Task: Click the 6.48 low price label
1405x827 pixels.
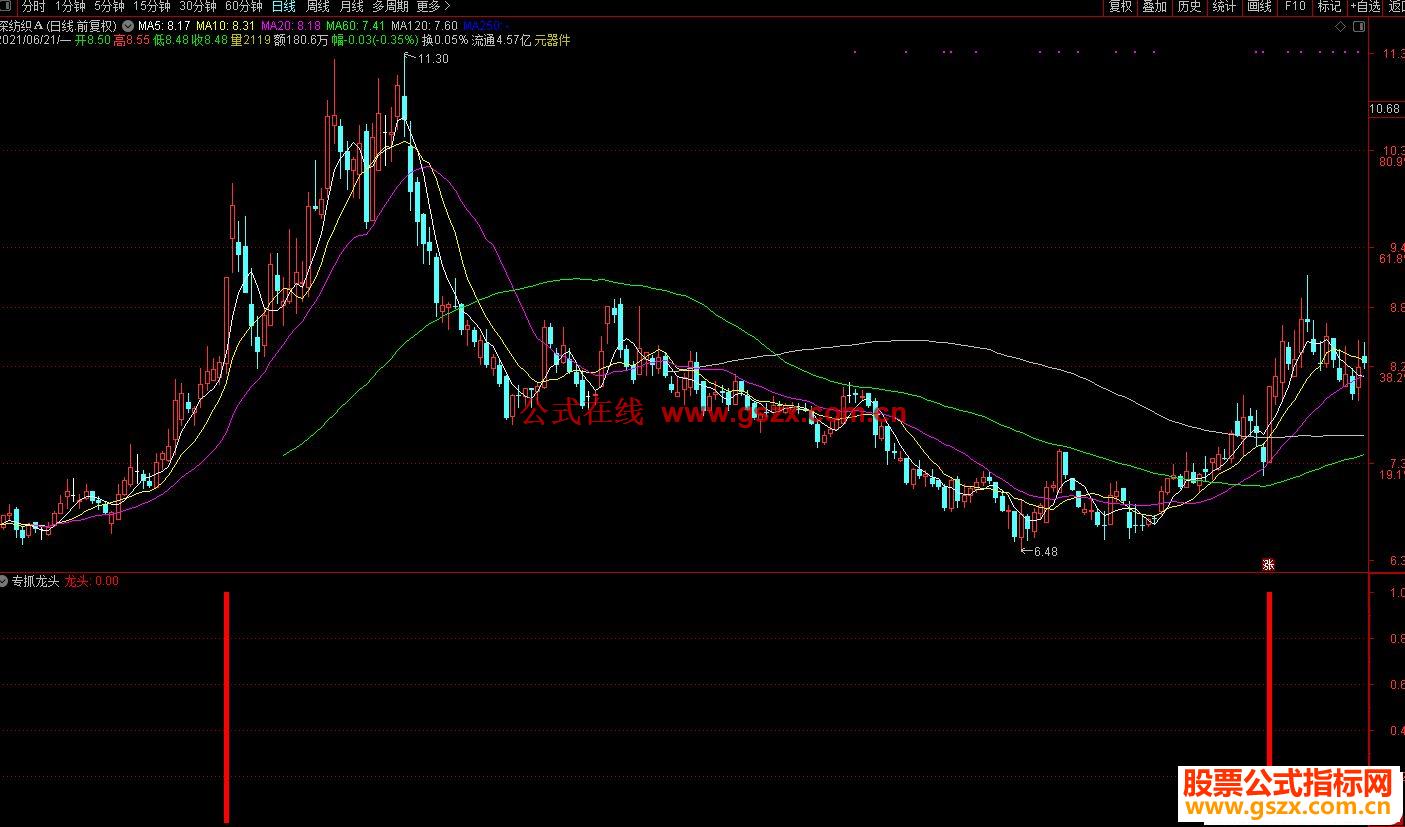Action: click(x=1045, y=551)
